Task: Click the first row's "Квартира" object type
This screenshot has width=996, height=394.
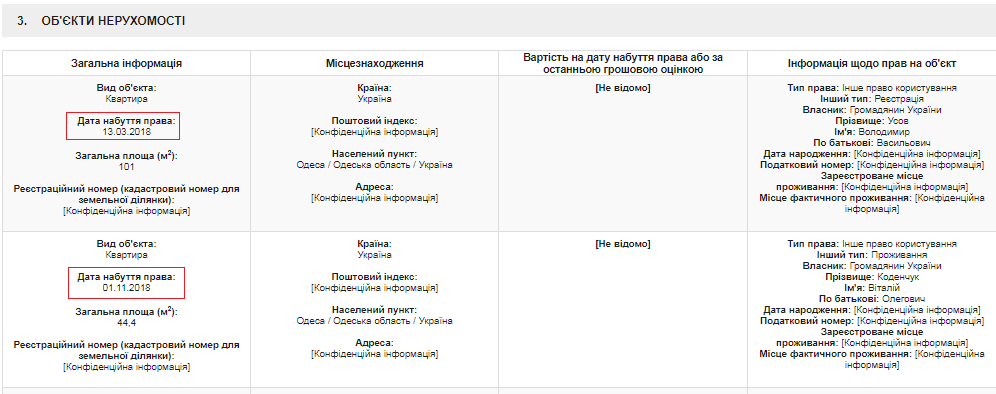Action: pyautogui.click(x=126, y=98)
